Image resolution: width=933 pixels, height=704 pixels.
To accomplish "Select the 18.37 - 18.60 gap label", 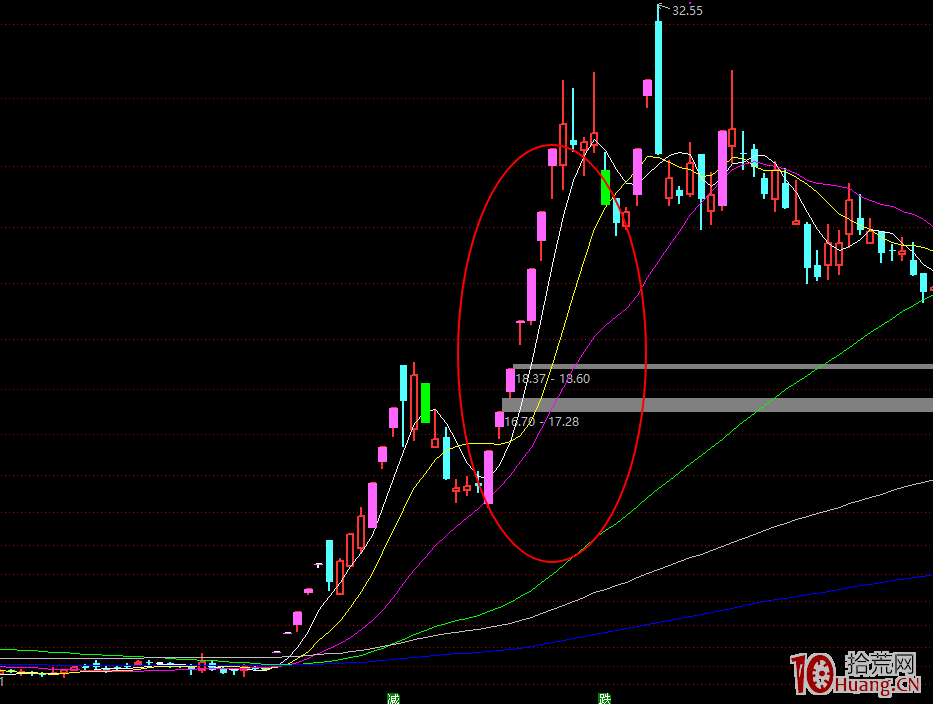I will (553, 378).
